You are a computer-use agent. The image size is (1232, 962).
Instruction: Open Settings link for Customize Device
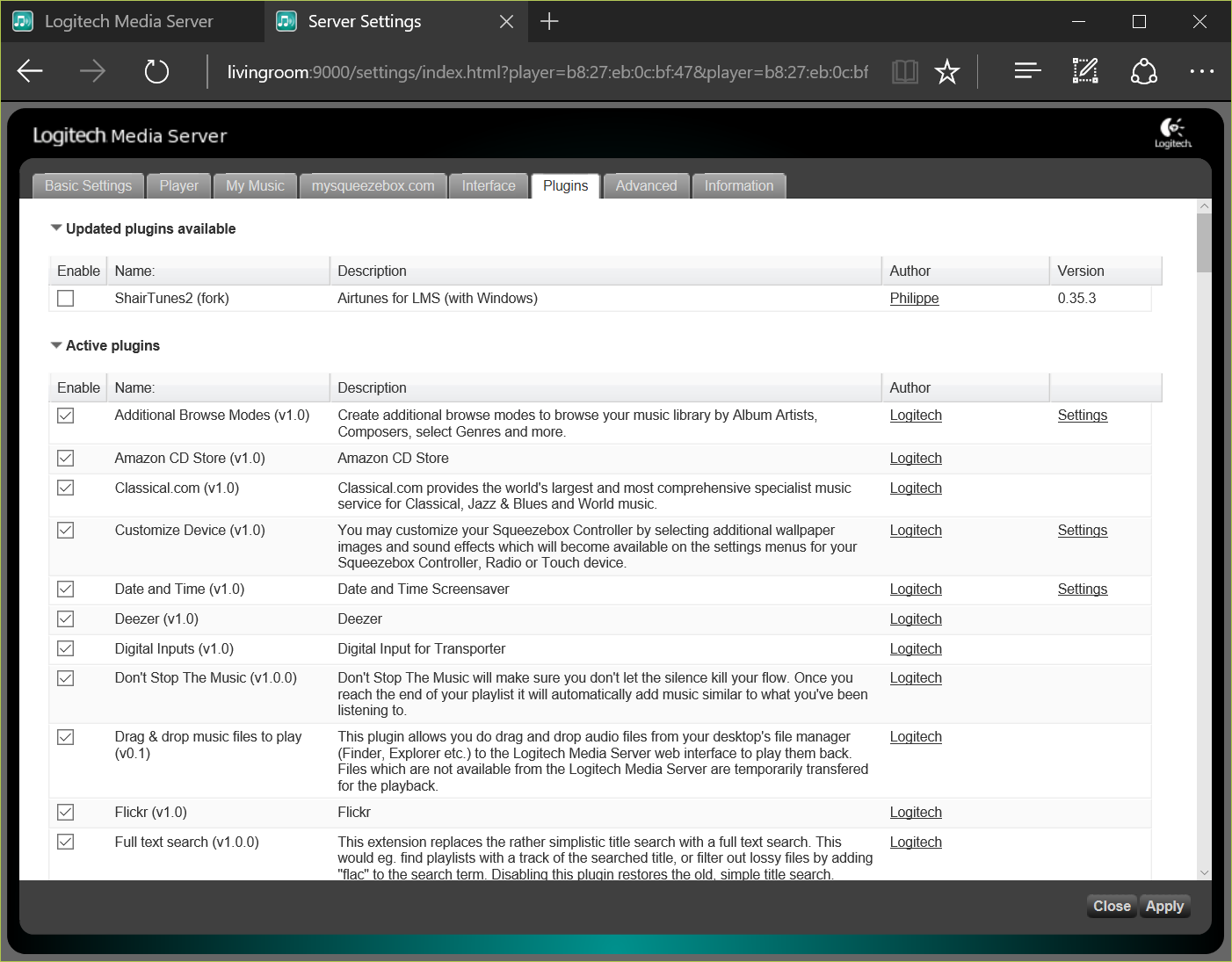point(1083,531)
